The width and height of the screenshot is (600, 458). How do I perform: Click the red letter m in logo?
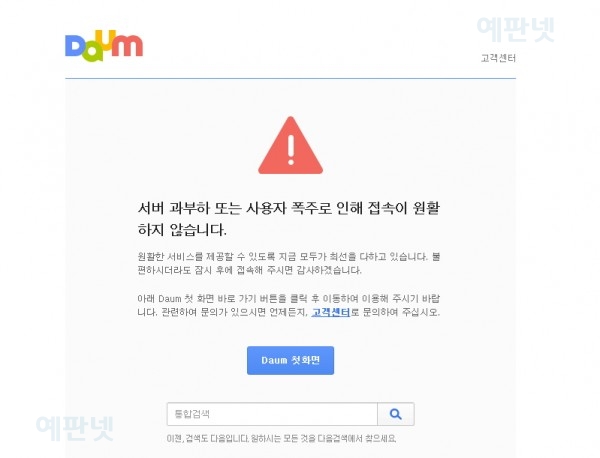[127, 45]
